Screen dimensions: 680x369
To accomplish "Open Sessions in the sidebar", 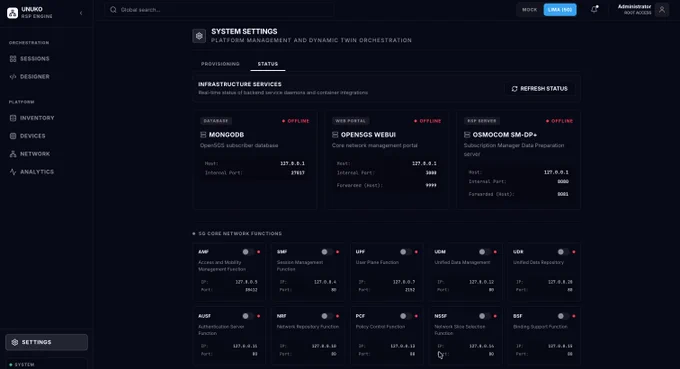I will [46, 59].
